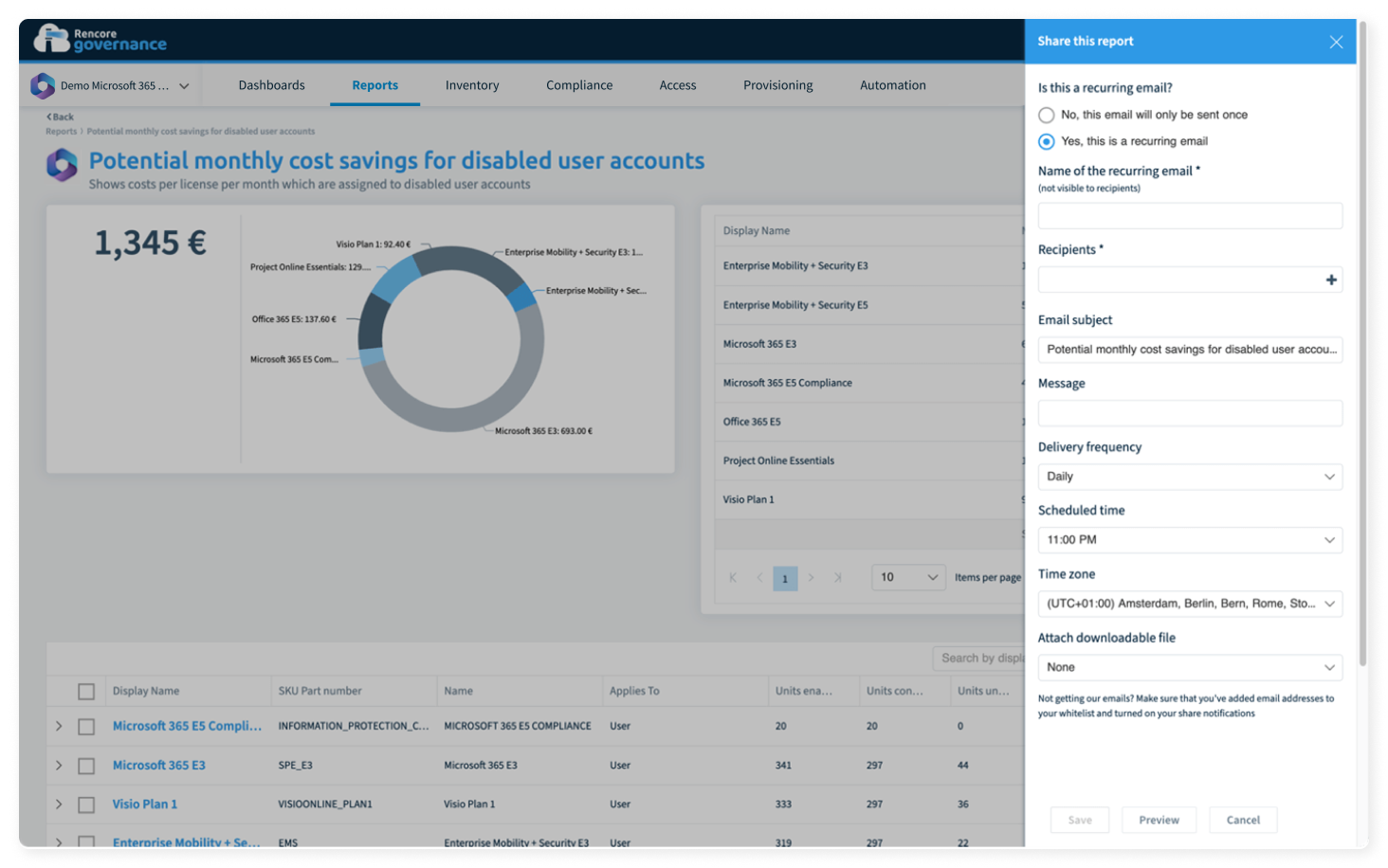Screen dimensions: 1388x868
Task: Open the Scheduled time dropdown
Action: coord(1190,540)
